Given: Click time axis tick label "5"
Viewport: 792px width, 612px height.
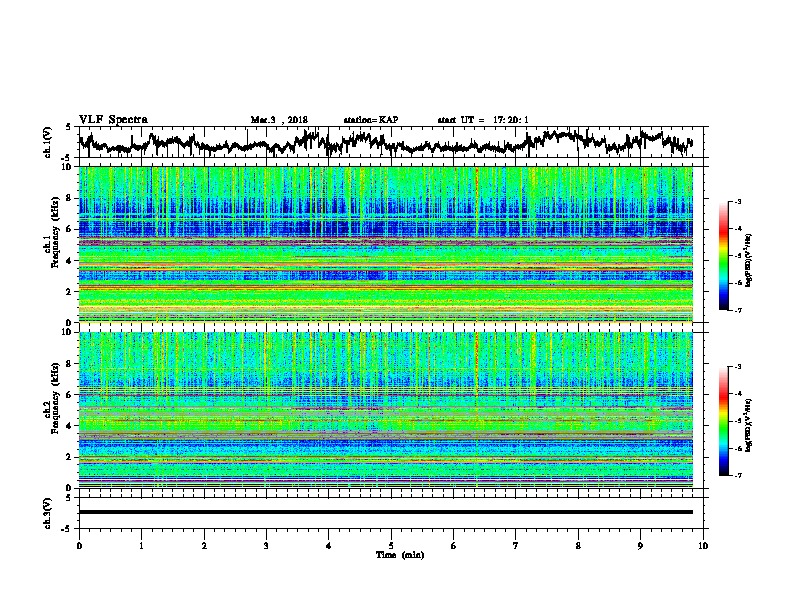Looking at the screenshot, I should 391,546.
